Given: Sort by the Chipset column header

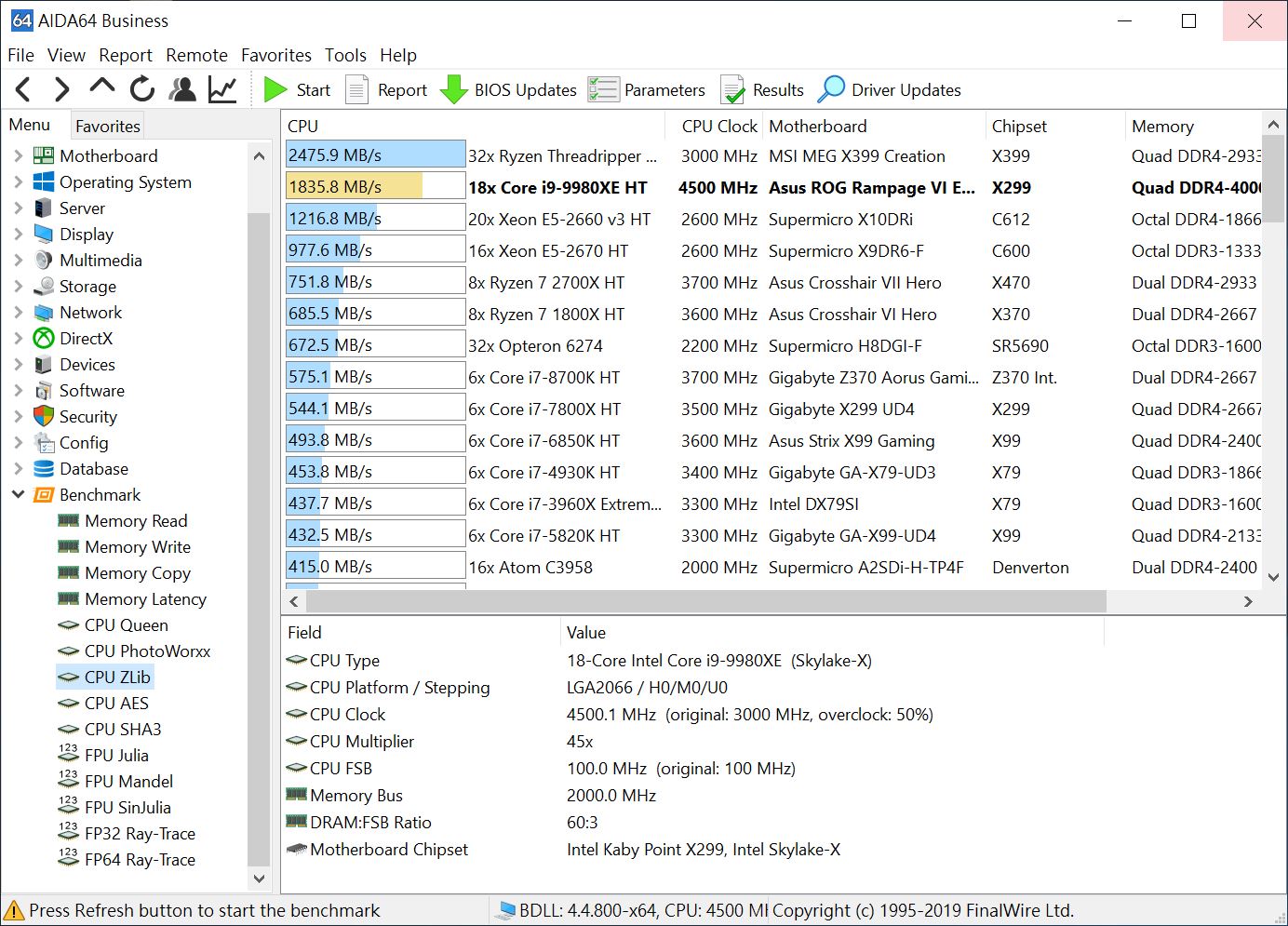Looking at the screenshot, I should [x=1055, y=126].
